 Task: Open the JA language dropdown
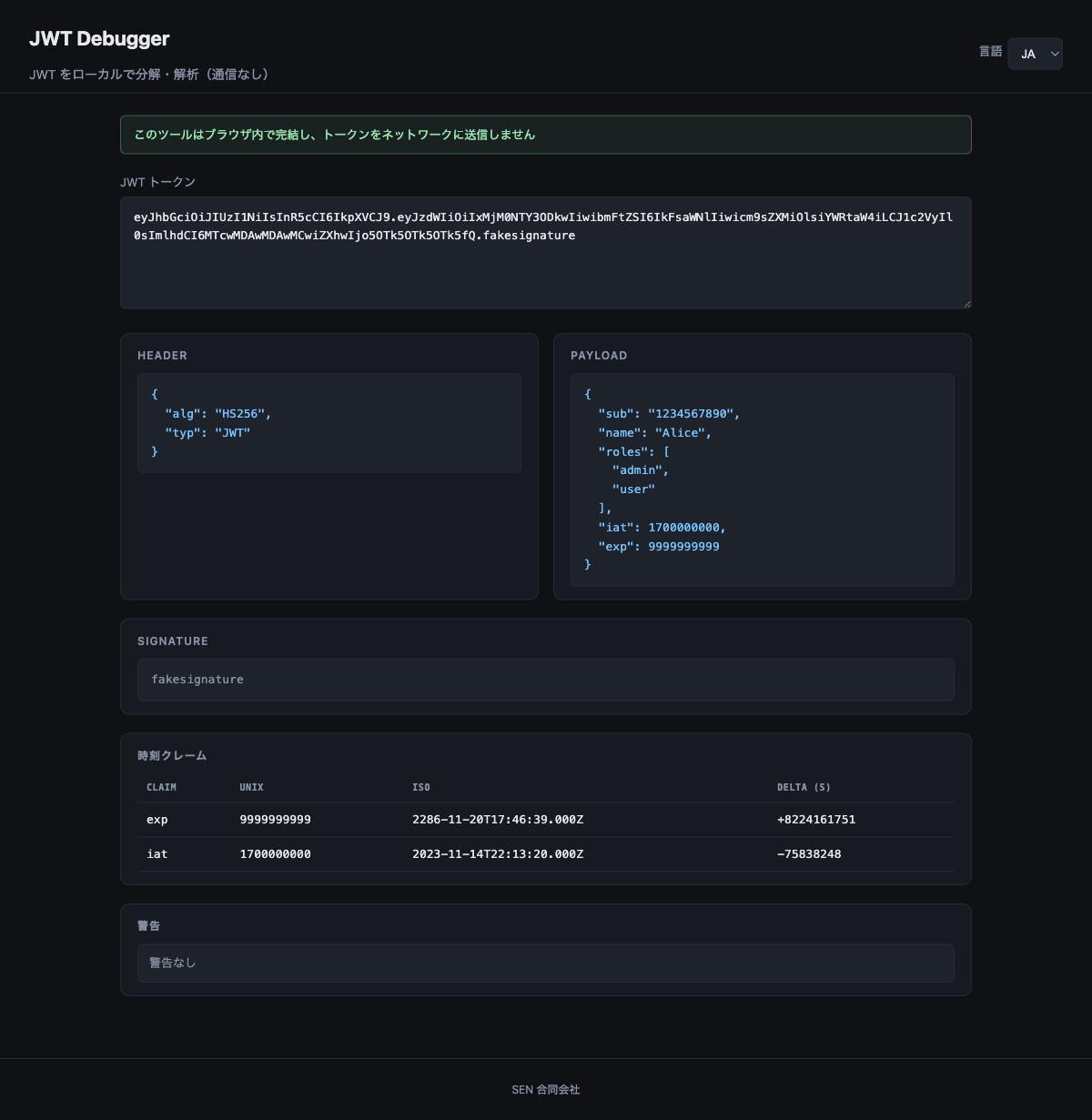pos(1035,54)
